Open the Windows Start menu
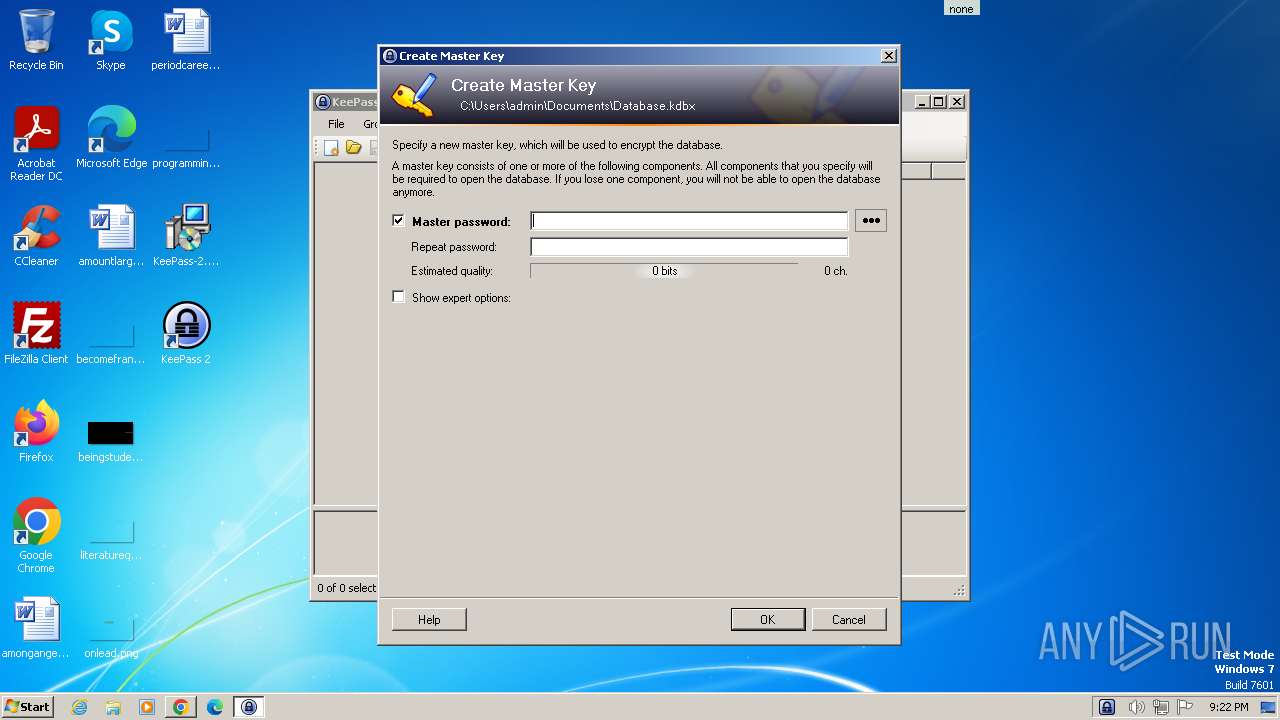This screenshot has height=720, width=1280. pos(28,706)
